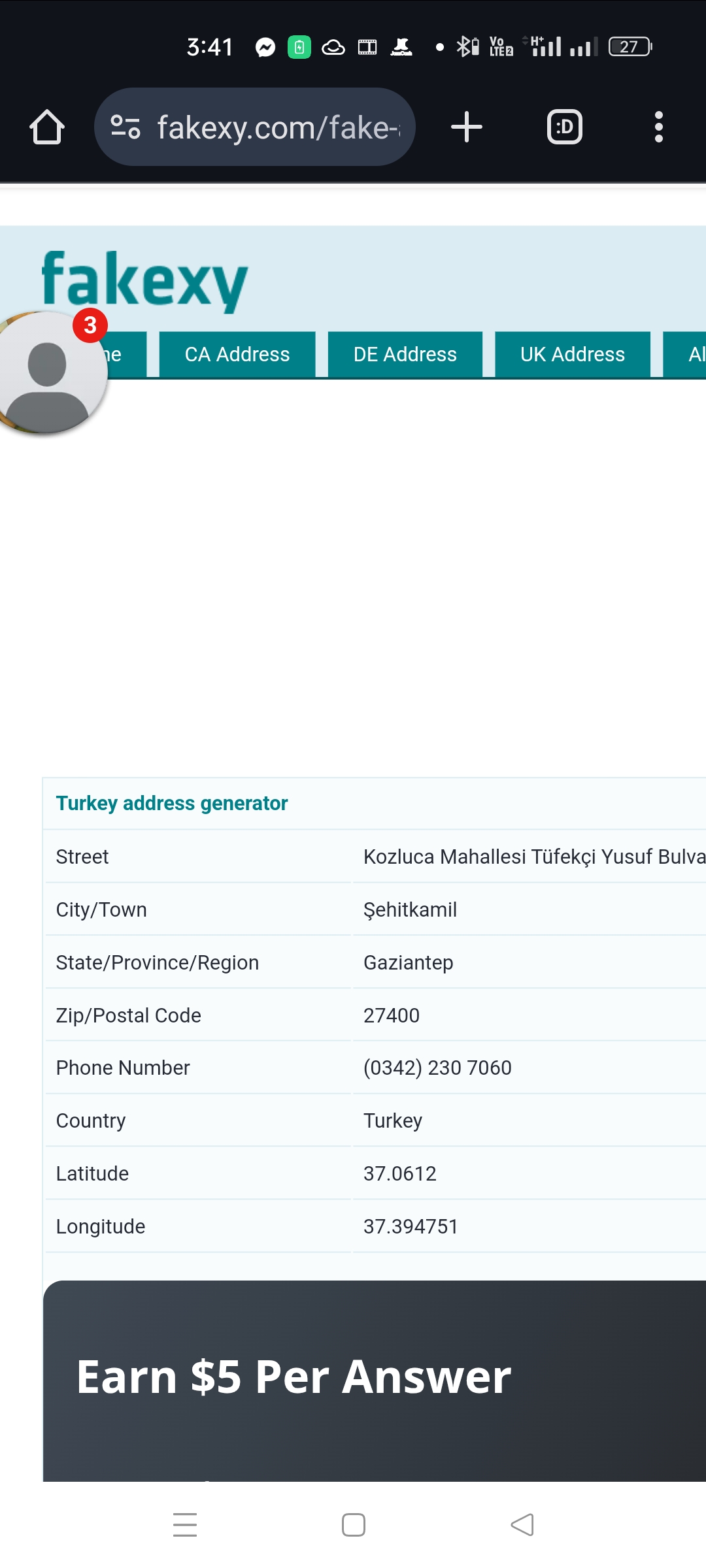Tap the fakexy.com URL address field
Image resolution: width=706 pixels, height=1568 pixels.
[x=278, y=127]
